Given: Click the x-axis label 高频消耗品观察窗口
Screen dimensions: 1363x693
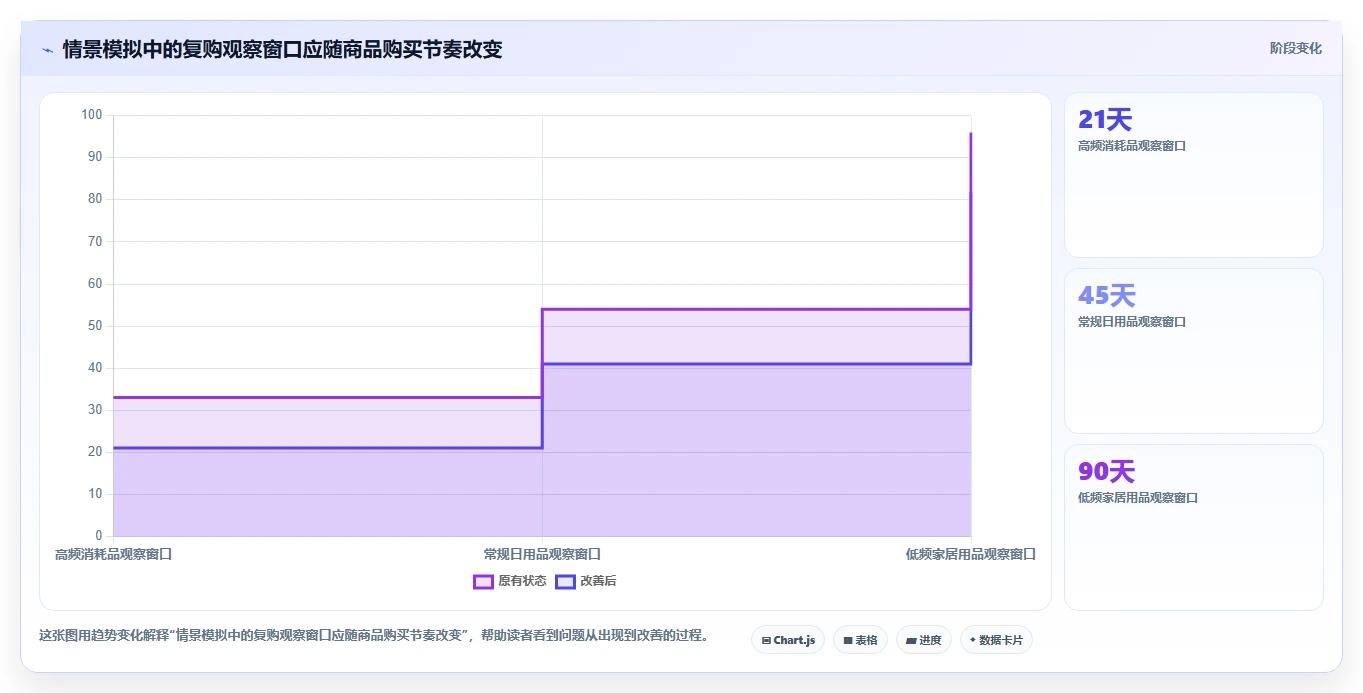Looking at the screenshot, I should click(x=113, y=553).
